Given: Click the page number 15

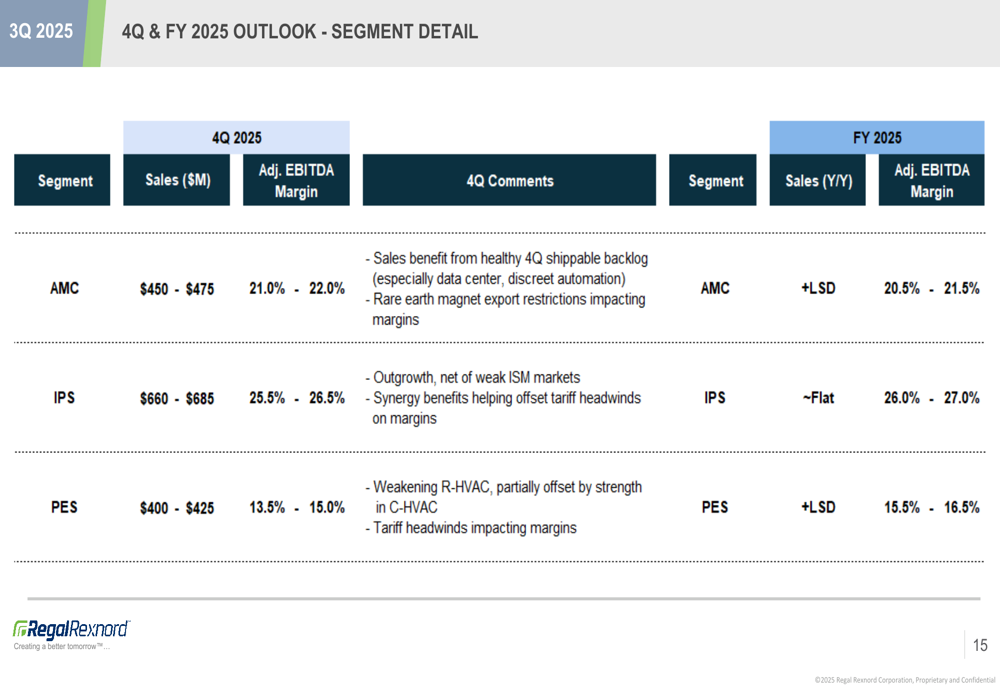Looking at the screenshot, I should pyautogui.click(x=980, y=646).
